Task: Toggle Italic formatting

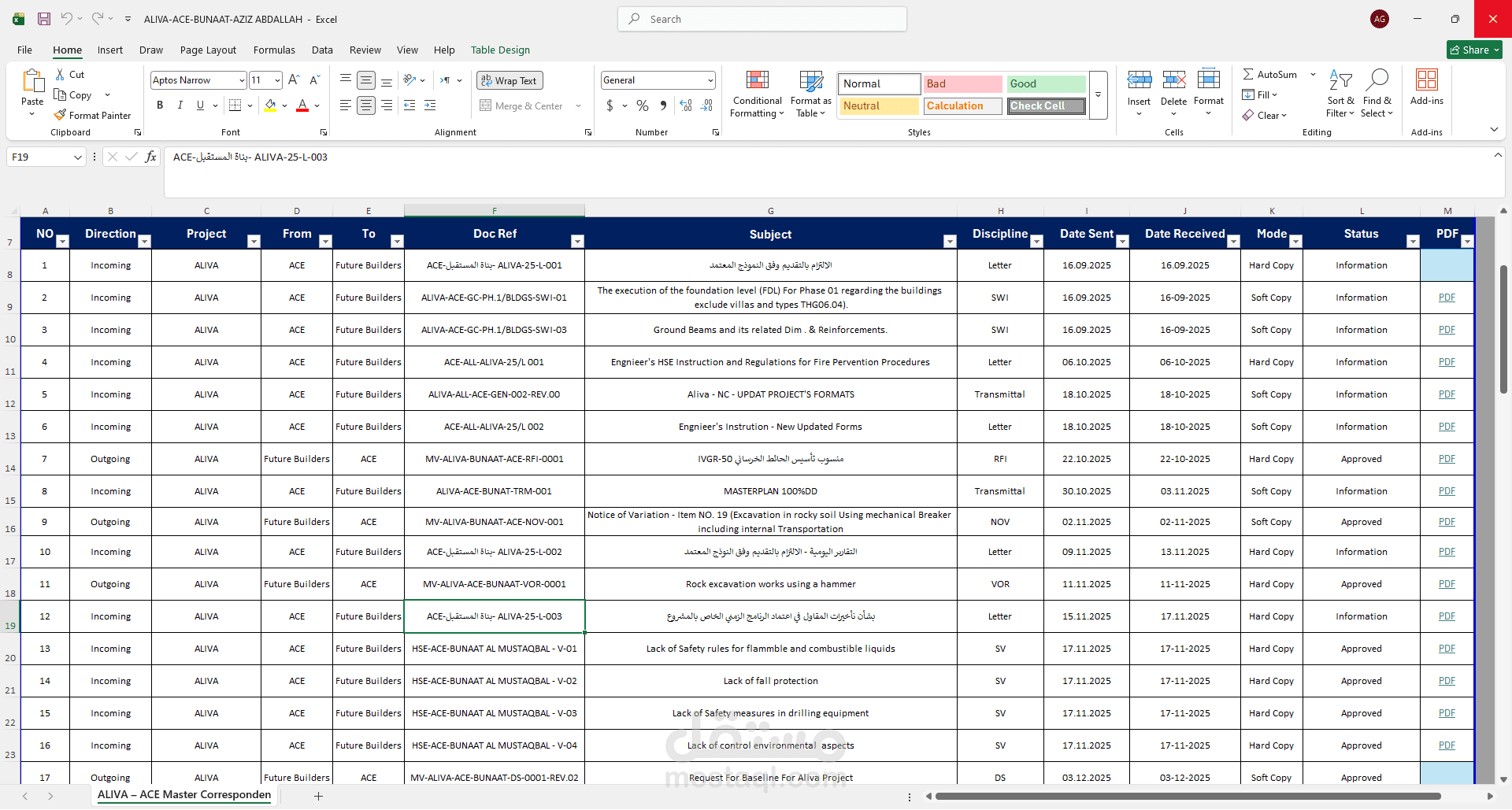Action: coord(180,105)
